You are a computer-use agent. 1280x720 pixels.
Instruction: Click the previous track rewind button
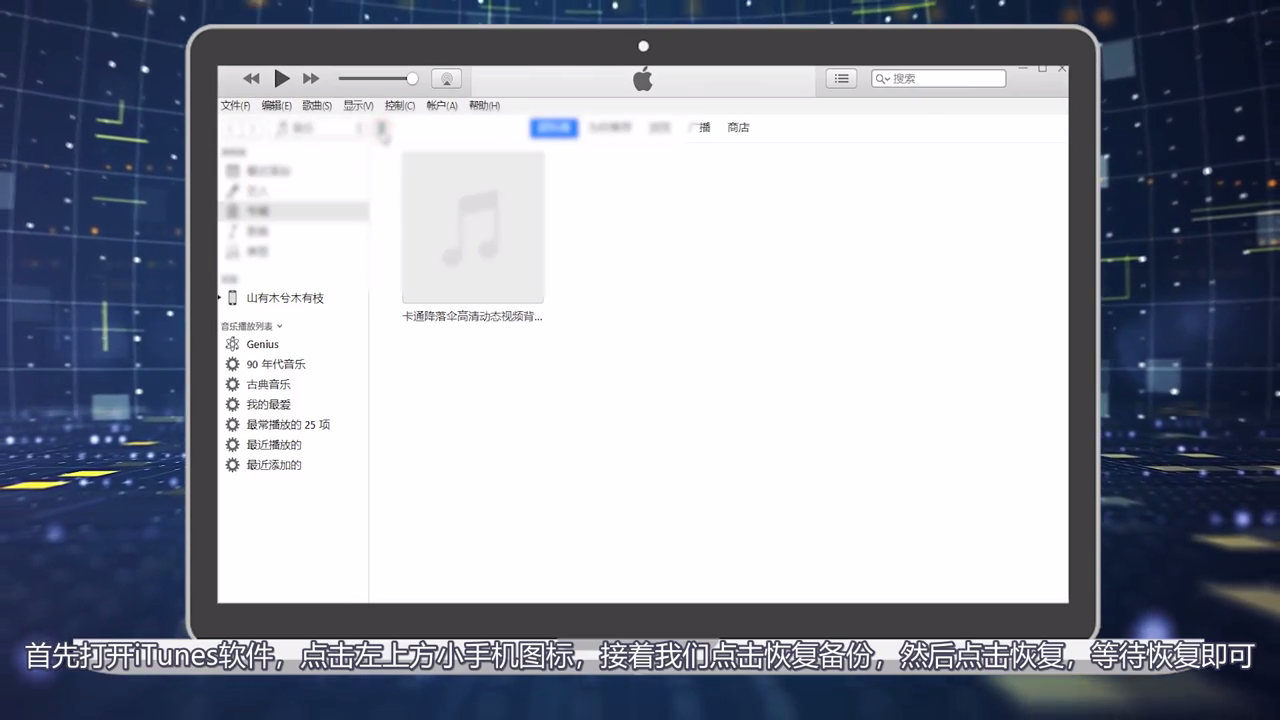(x=251, y=78)
